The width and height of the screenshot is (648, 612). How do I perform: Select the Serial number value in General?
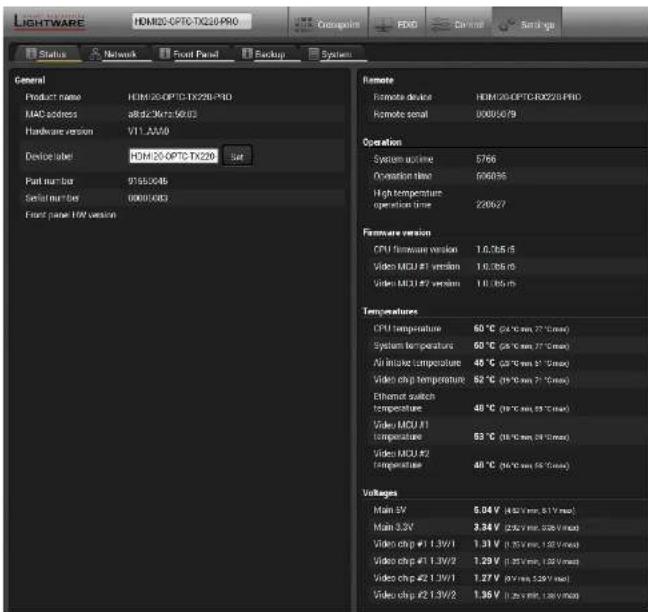click(148, 198)
